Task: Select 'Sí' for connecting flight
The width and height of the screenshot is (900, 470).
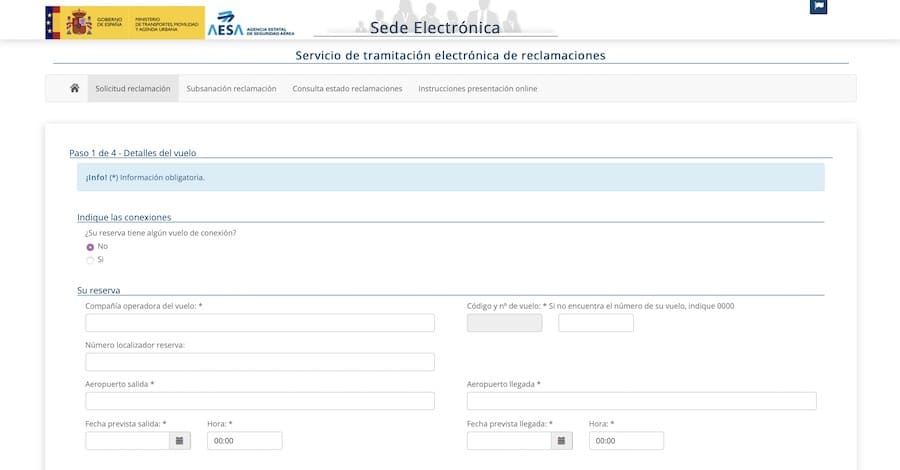Action: [90, 260]
